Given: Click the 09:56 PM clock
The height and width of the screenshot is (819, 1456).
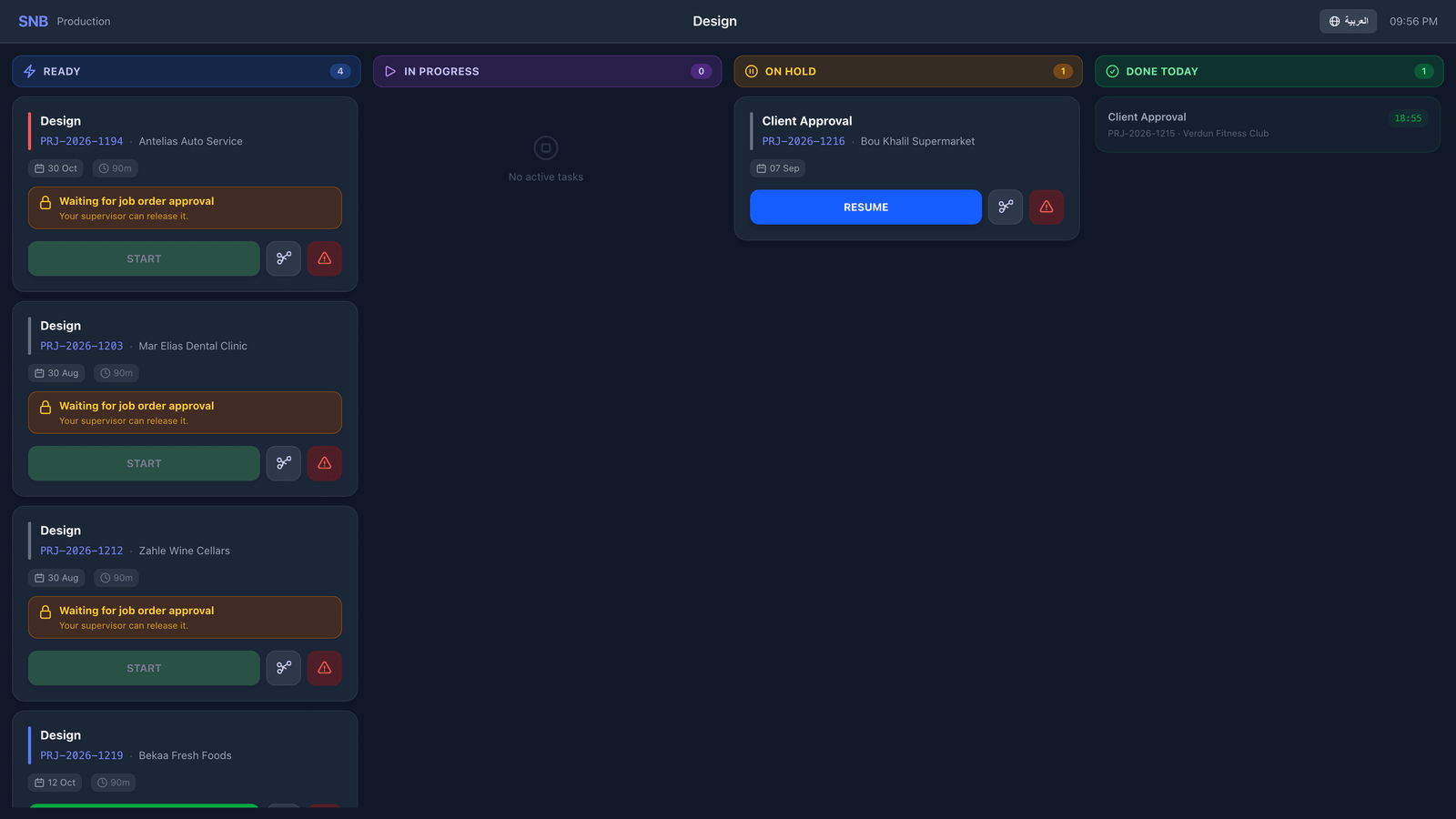Looking at the screenshot, I should click(1413, 21).
